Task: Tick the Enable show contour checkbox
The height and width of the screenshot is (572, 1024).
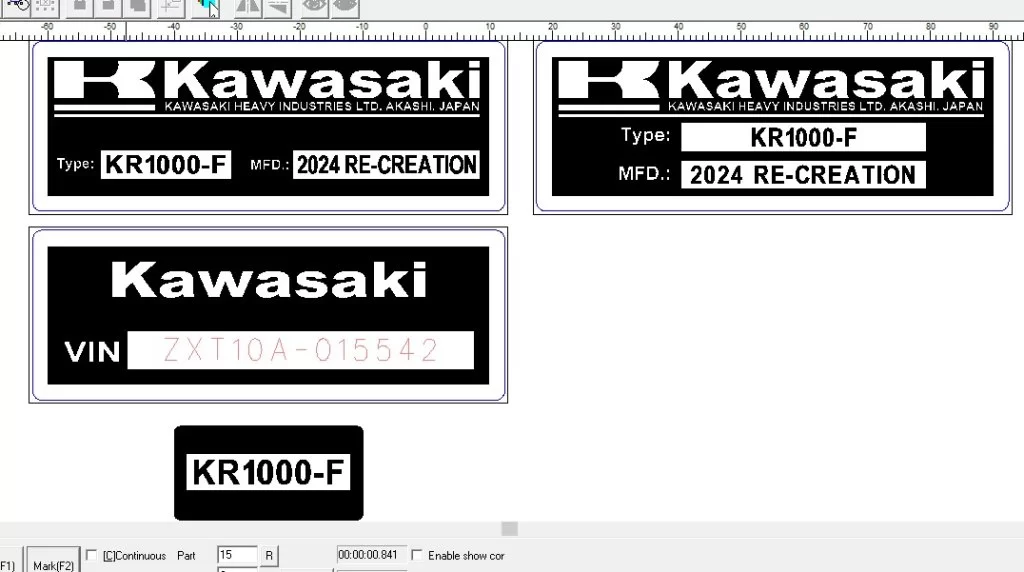Action: 417,555
